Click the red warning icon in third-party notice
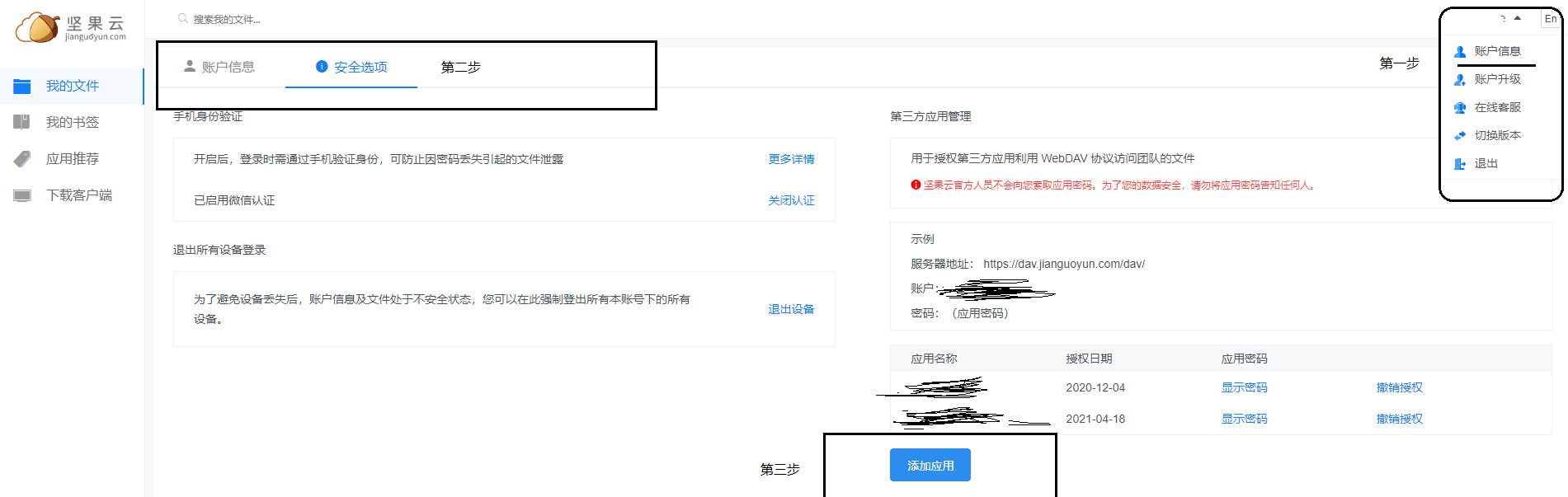 (916, 185)
